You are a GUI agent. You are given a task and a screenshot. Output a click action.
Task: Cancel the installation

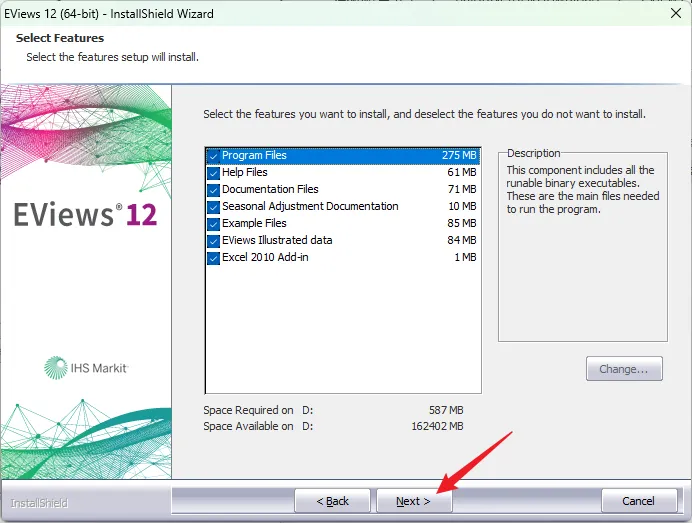coord(639,501)
